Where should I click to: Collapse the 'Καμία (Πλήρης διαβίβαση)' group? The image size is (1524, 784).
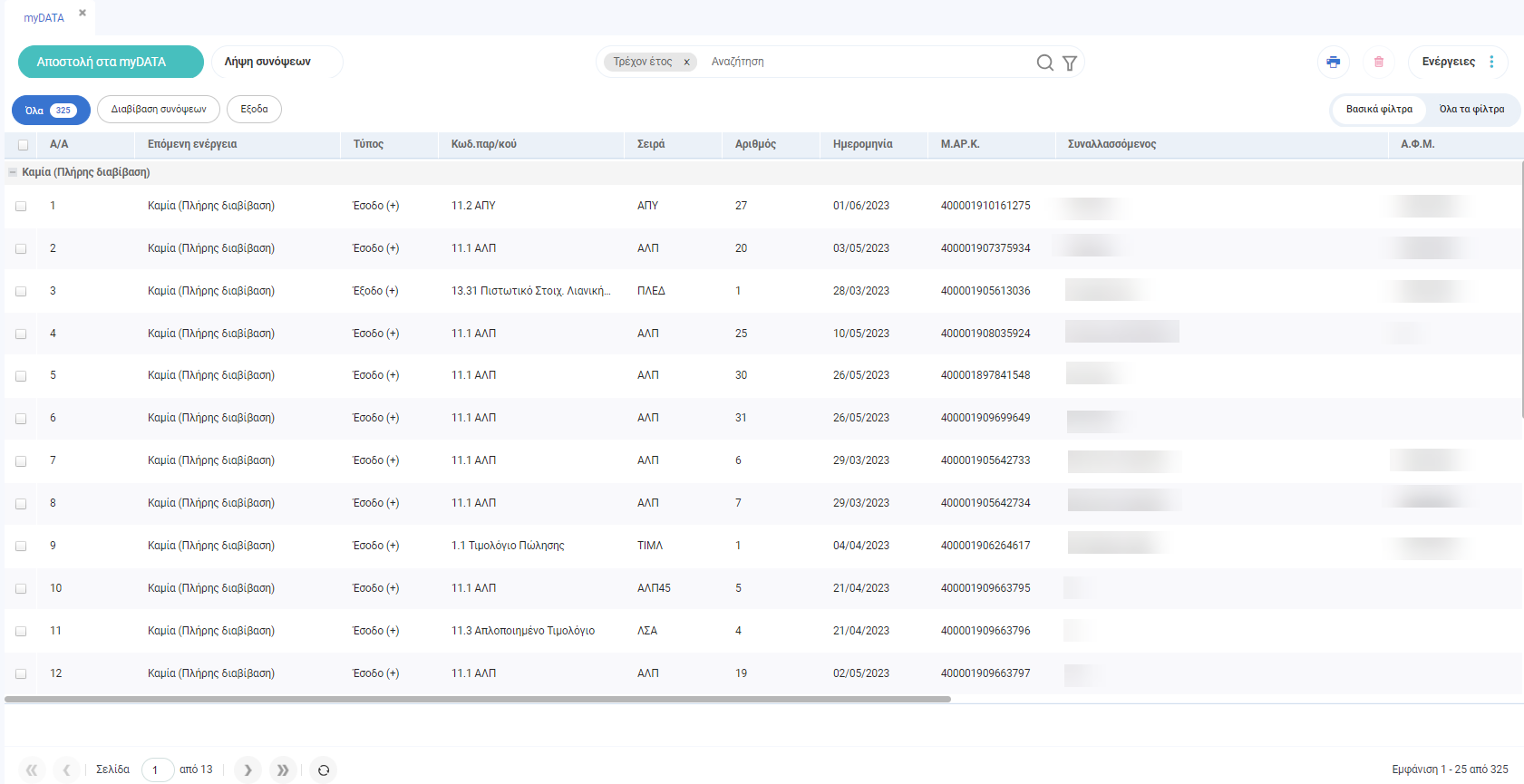point(13,172)
